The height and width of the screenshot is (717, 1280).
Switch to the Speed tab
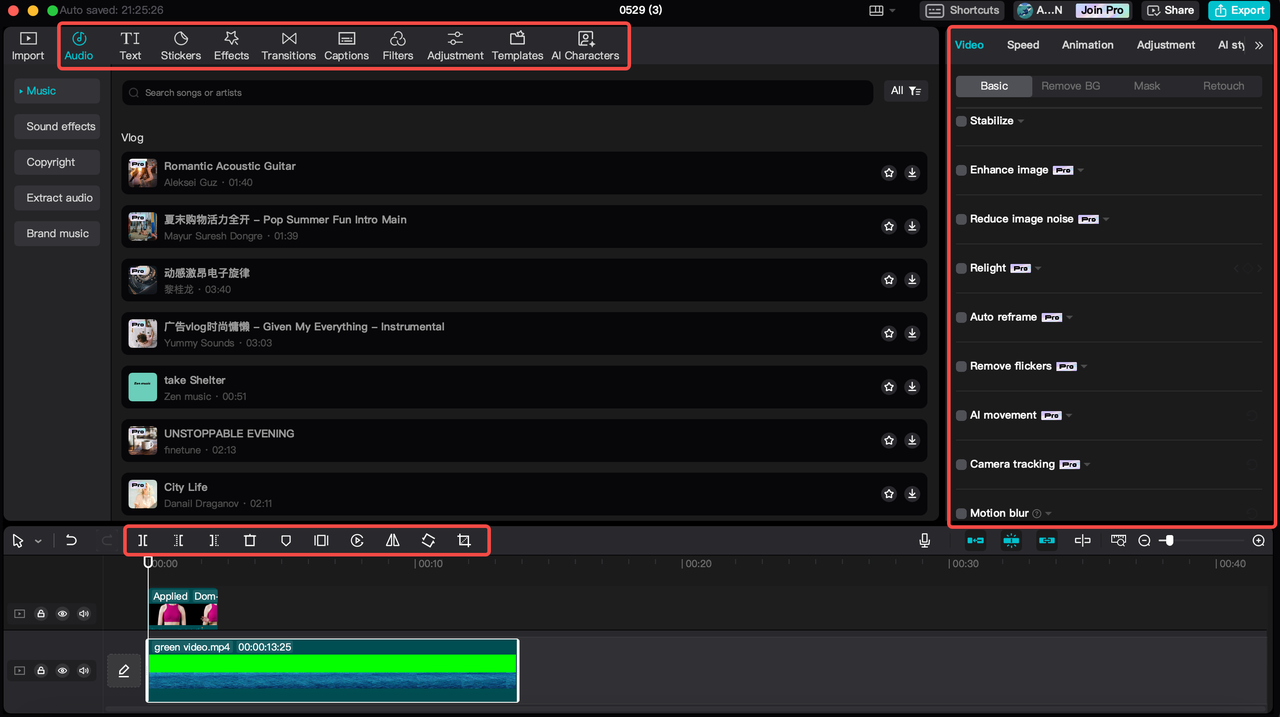1023,45
